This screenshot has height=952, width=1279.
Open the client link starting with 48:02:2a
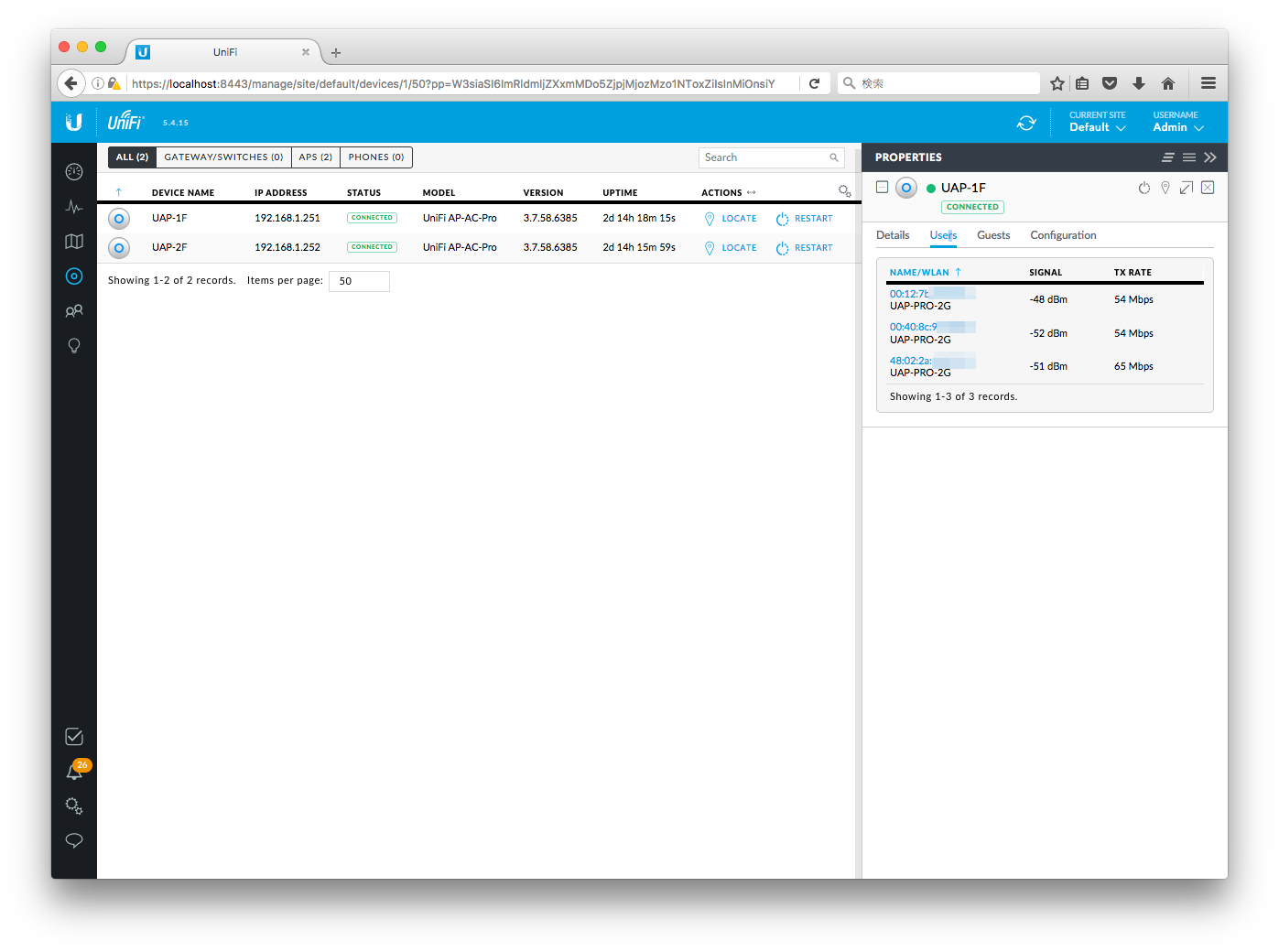(x=932, y=361)
